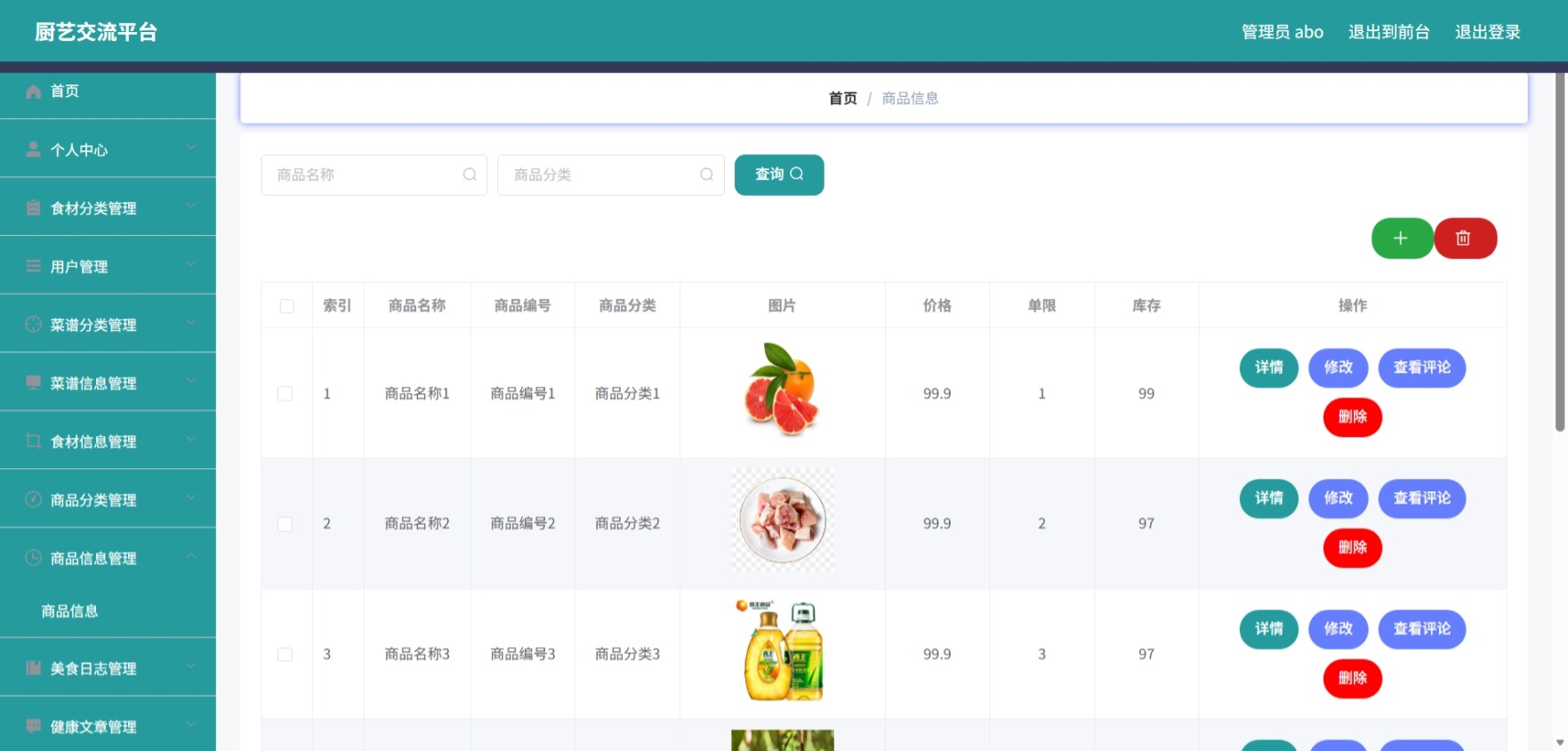Expand the 菜谱信息管理 chevron

pos(191,380)
